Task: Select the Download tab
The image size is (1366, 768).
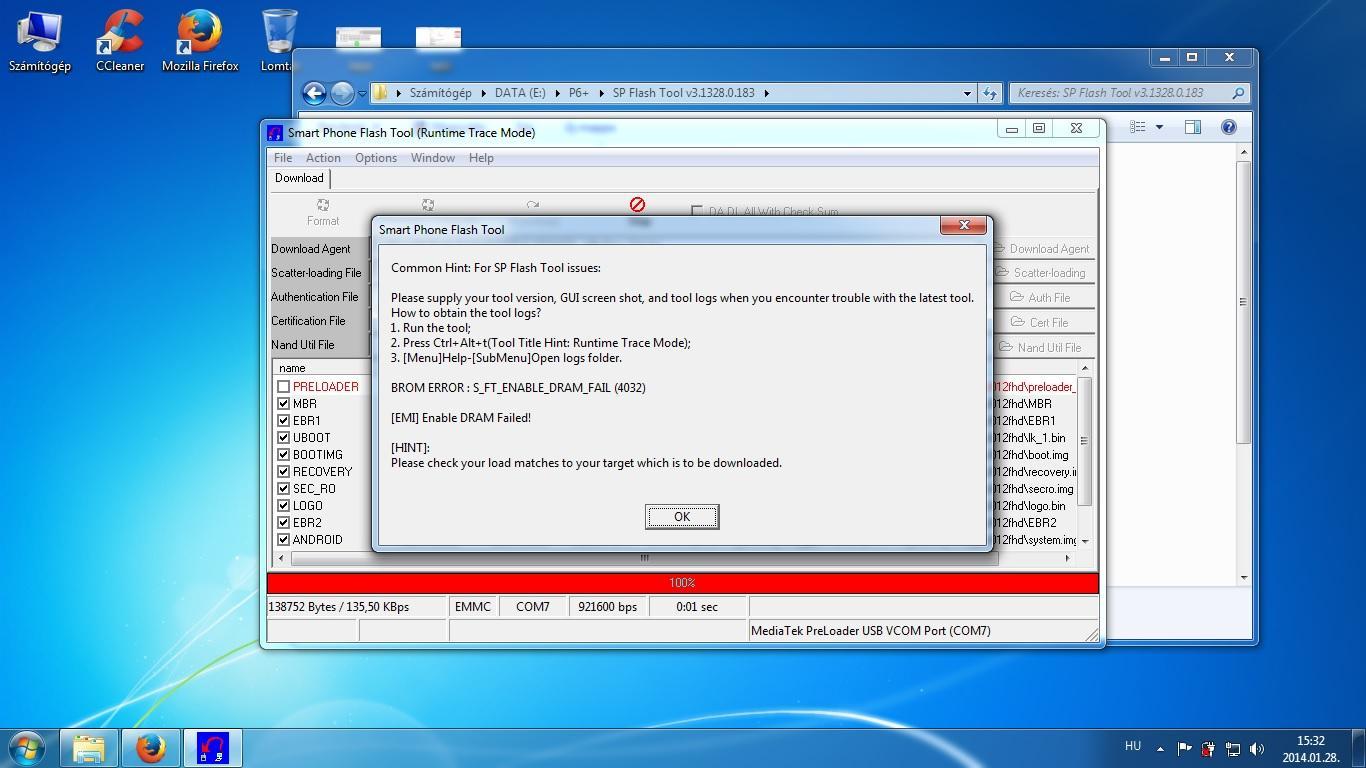Action: (299, 178)
